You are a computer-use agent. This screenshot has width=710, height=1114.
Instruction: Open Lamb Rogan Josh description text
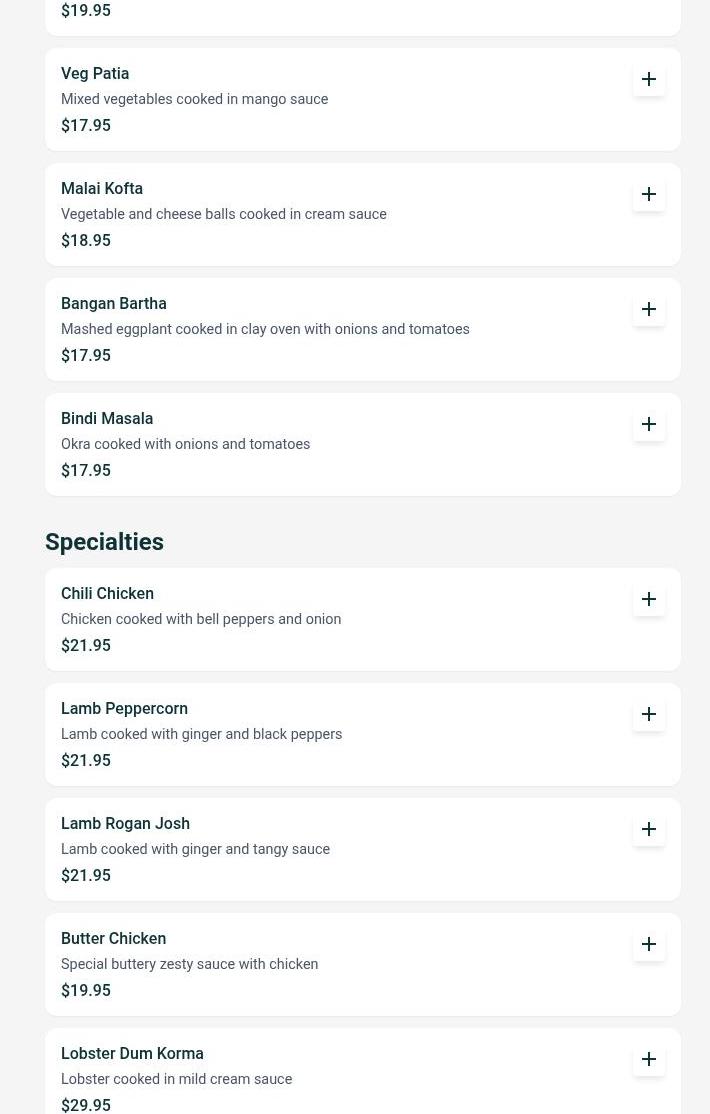pos(195,849)
